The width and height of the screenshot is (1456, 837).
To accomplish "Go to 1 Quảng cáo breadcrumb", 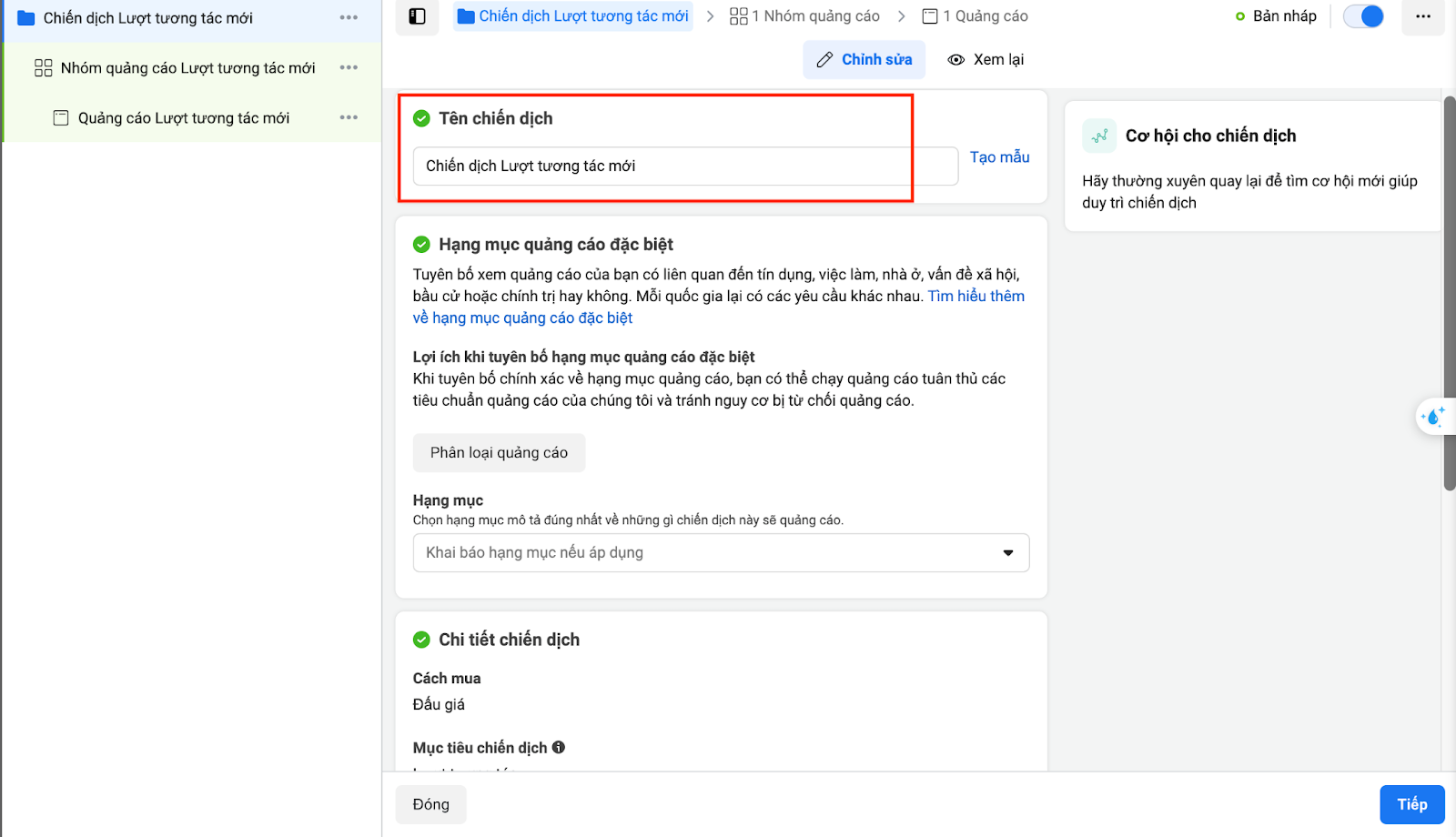I will (x=975, y=16).
